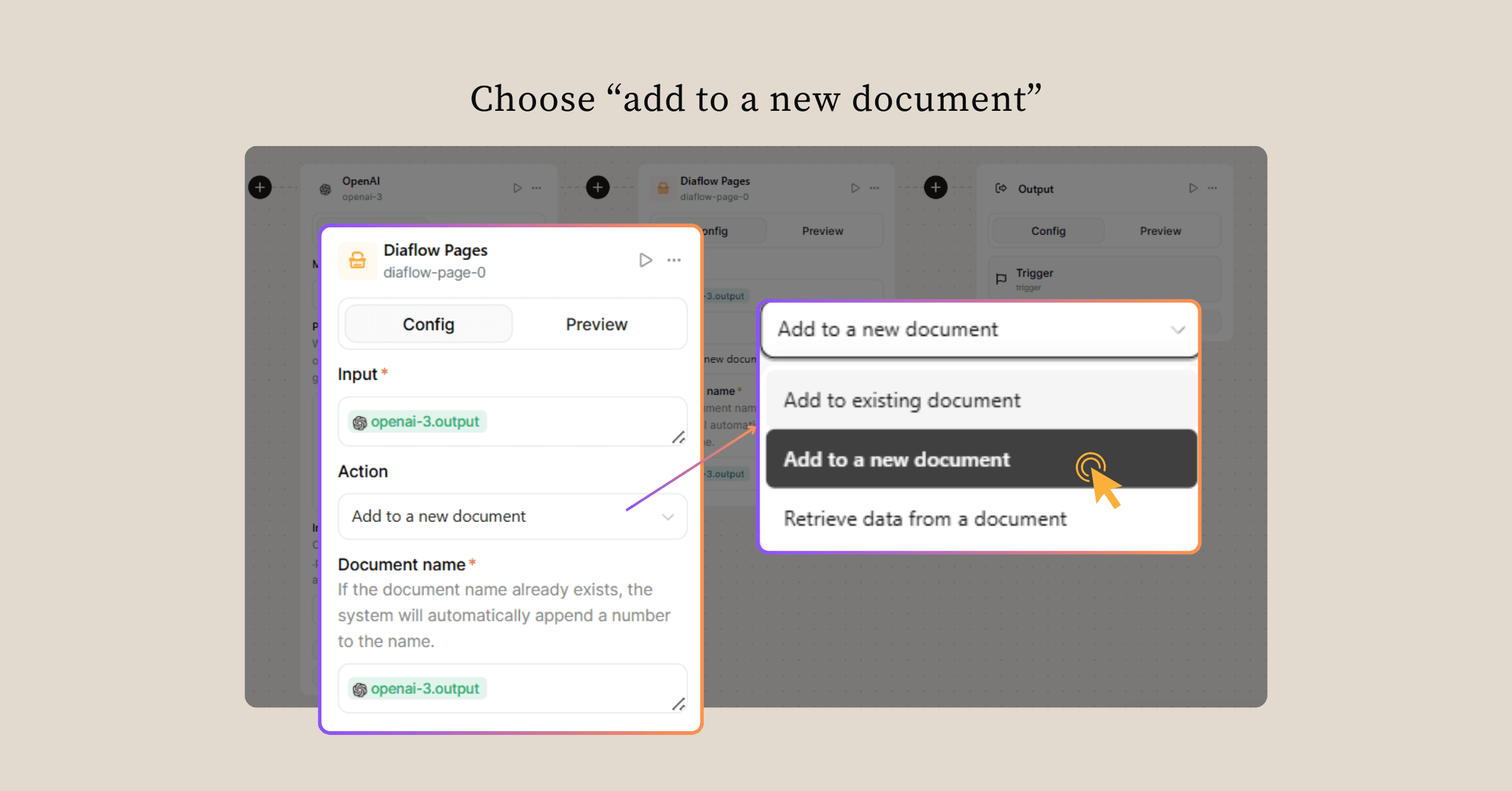Screen dimensions: 1512x791
Task: Add node between OpenAI and Diaflow Pages
Action: 597,187
